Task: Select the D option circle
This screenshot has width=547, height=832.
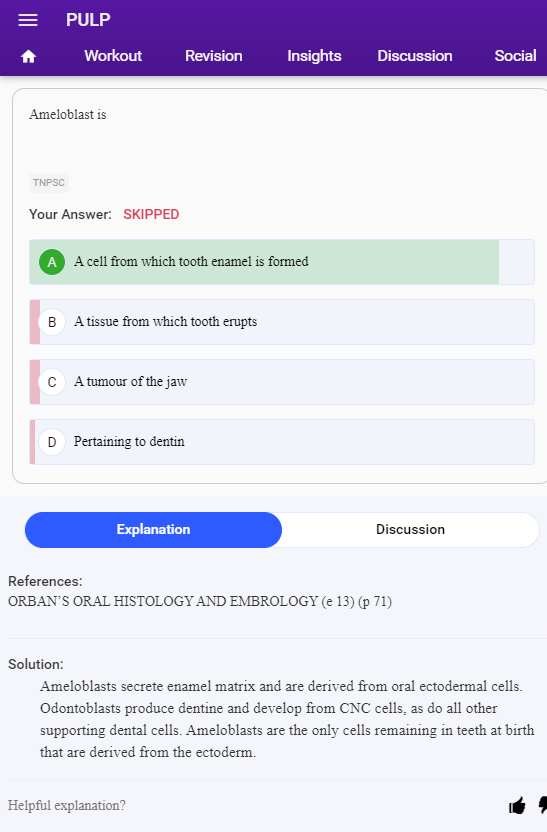Action: pyautogui.click(x=52, y=442)
